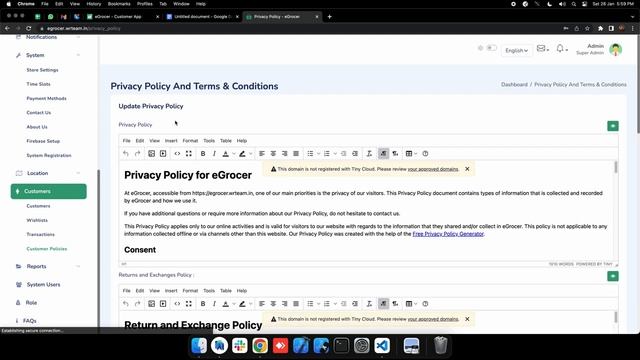Apply italic in Privacy Policy editor
Viewport: 640px width, 360px height.
pyautogui.click(x=214, y=153)
